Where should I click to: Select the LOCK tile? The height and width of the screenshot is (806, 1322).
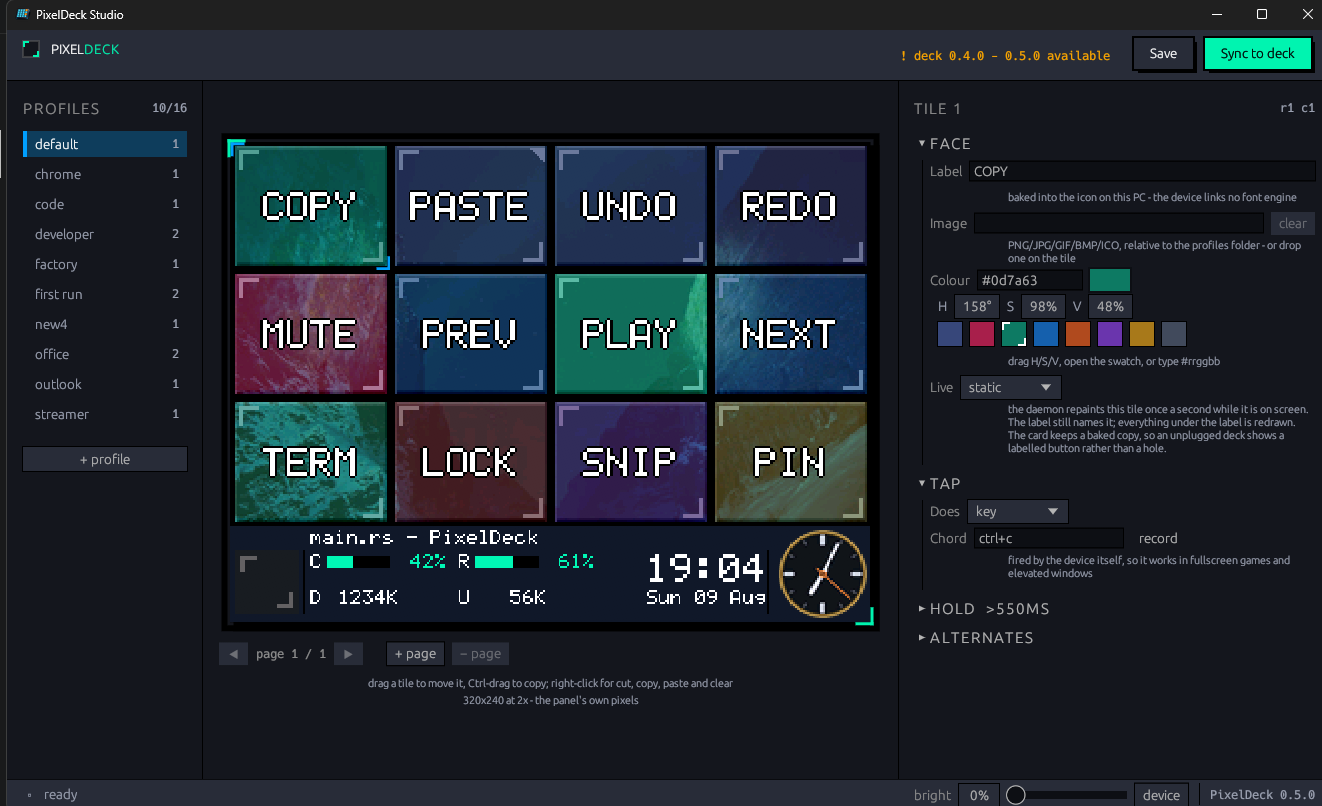pos(470,462)
